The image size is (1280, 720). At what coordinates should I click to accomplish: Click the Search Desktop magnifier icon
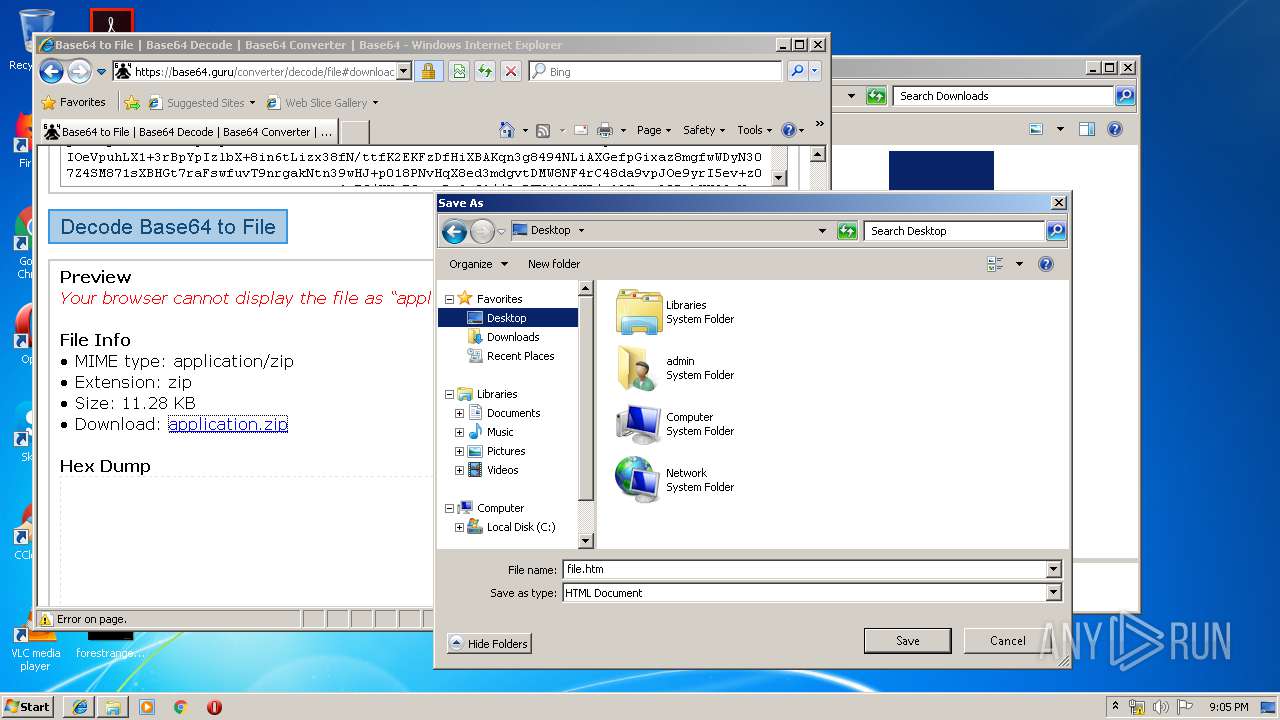pos(1056,231)
